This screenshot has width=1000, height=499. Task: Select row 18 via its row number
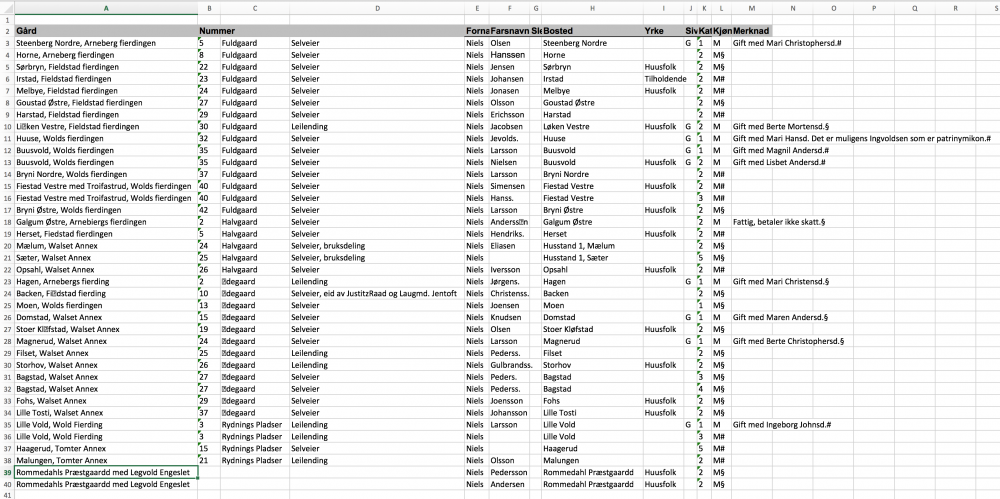tap(7, 211)
